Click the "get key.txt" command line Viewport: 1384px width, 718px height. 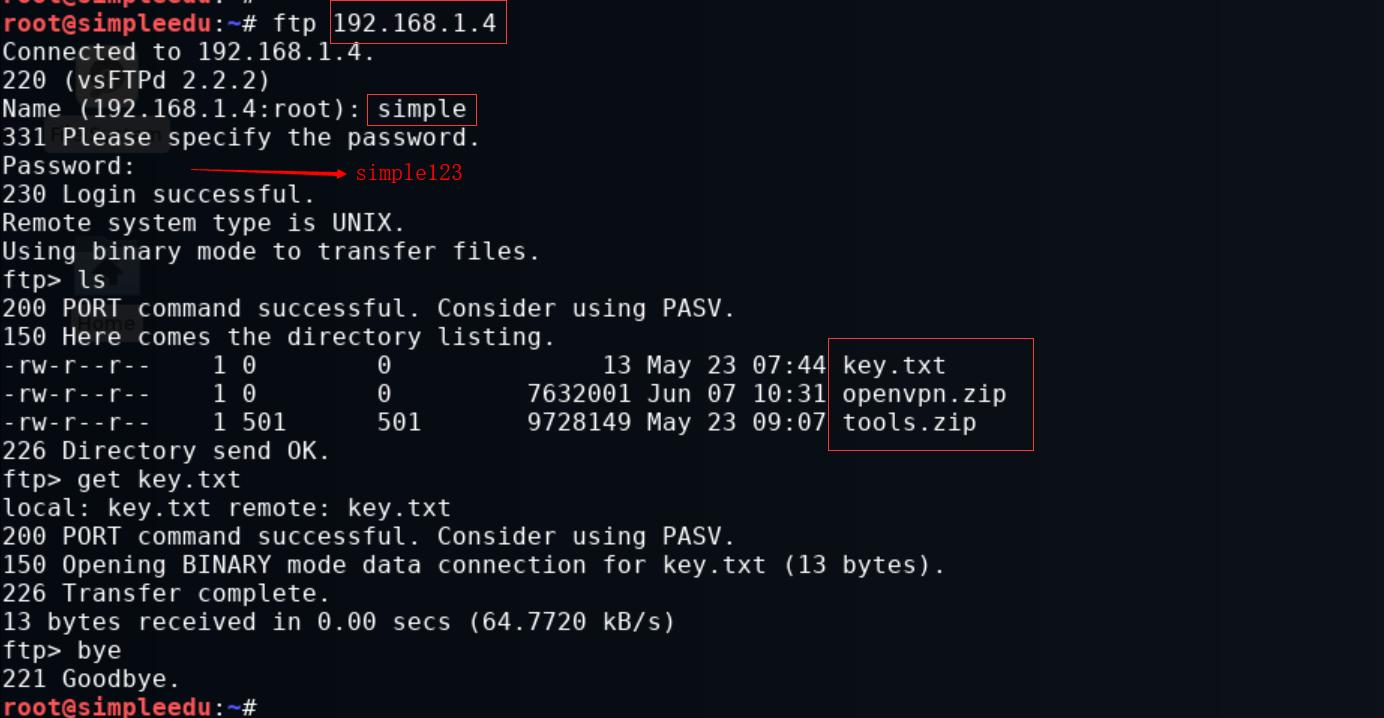(158, 479)
